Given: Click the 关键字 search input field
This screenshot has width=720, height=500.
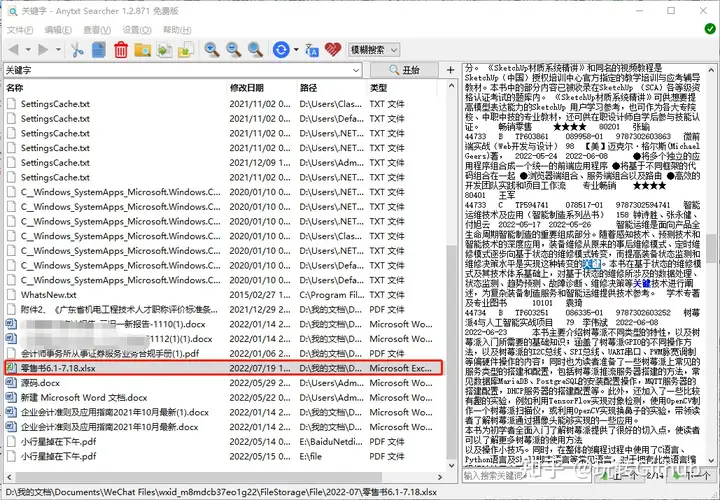Looking at the screenshot, I should tap(178, 70).
